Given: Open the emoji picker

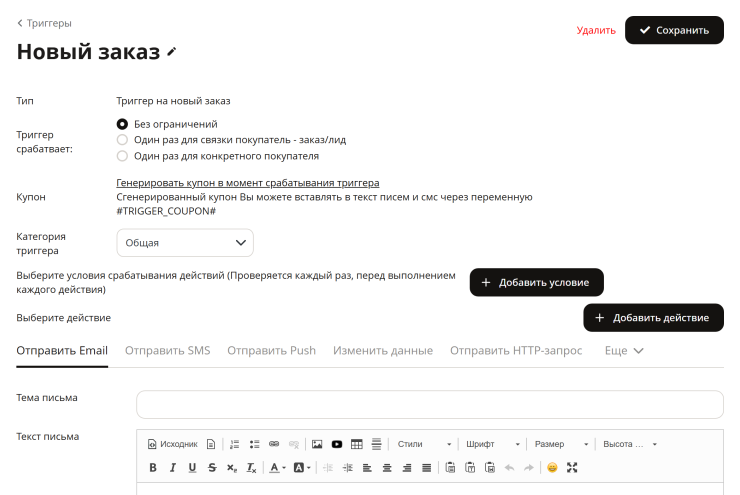Looking at the screenshot, I should 552,468.
